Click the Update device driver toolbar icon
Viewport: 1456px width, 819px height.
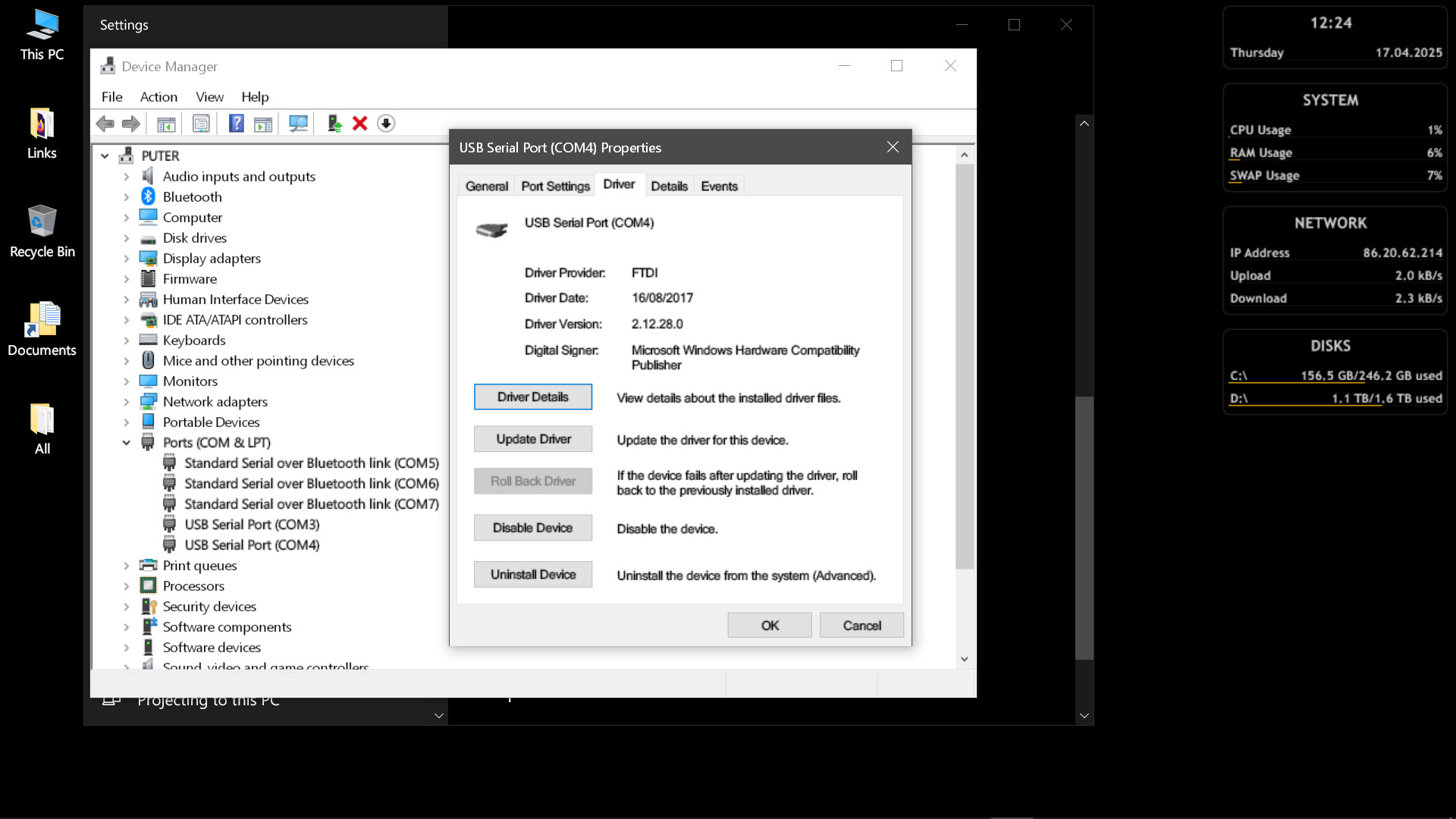(x=334, y=124)
